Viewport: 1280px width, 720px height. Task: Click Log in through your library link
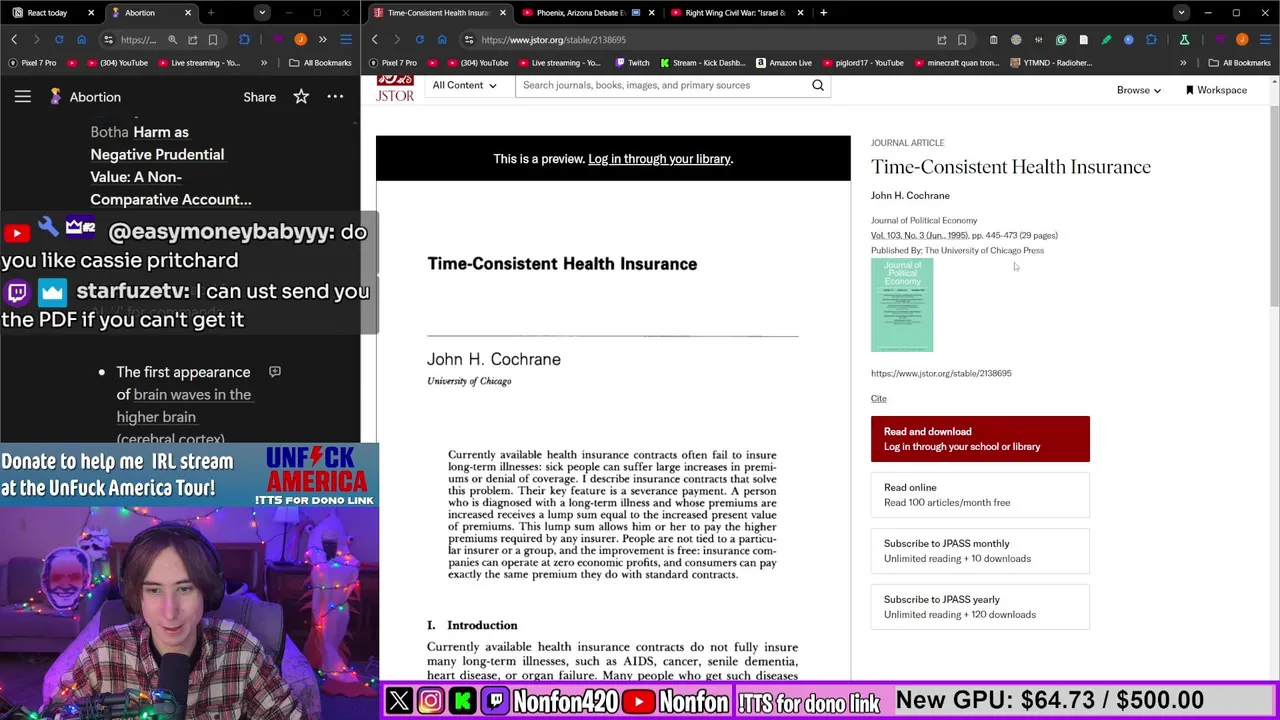(659, 159)
